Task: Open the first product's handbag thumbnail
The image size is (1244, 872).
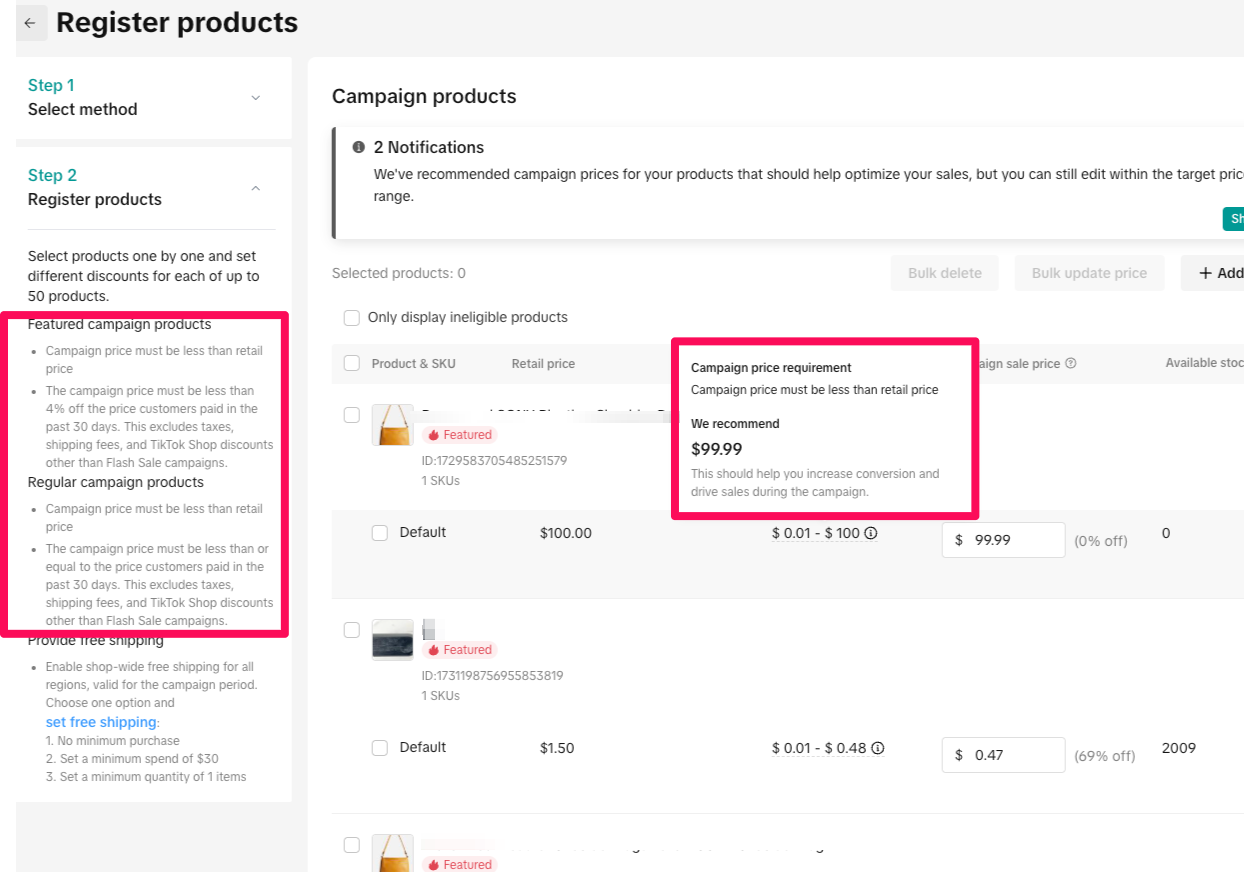Action: point(392,425)
